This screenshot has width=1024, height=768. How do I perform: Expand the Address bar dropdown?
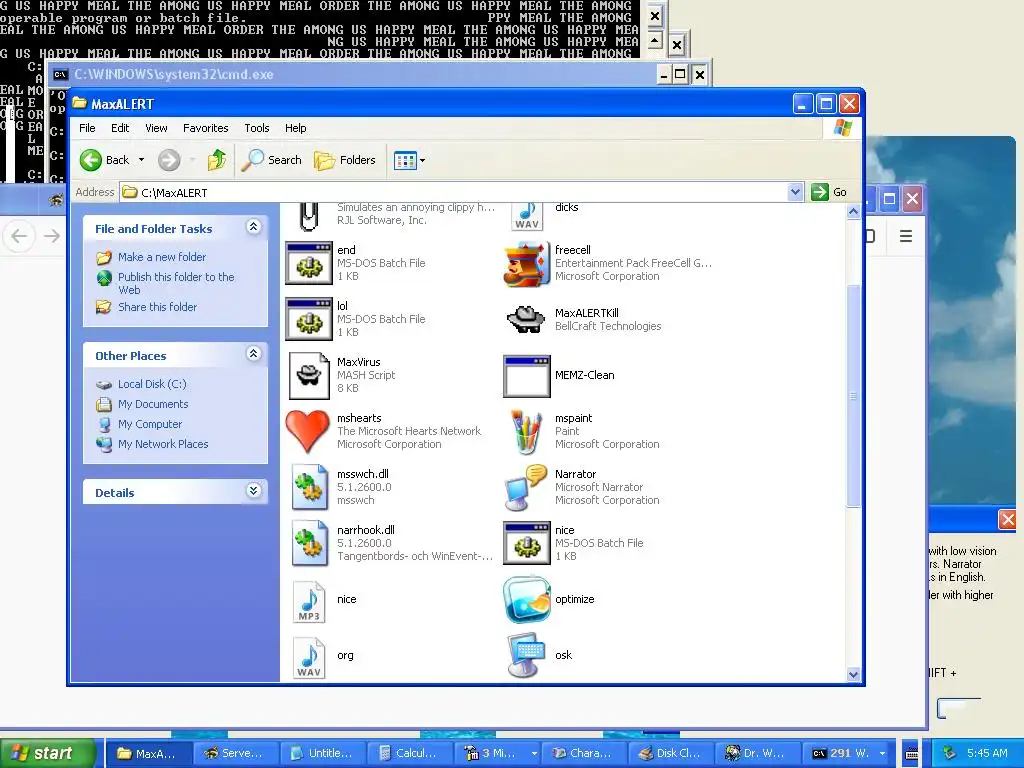pyautogui.click(x=795, y=192)
